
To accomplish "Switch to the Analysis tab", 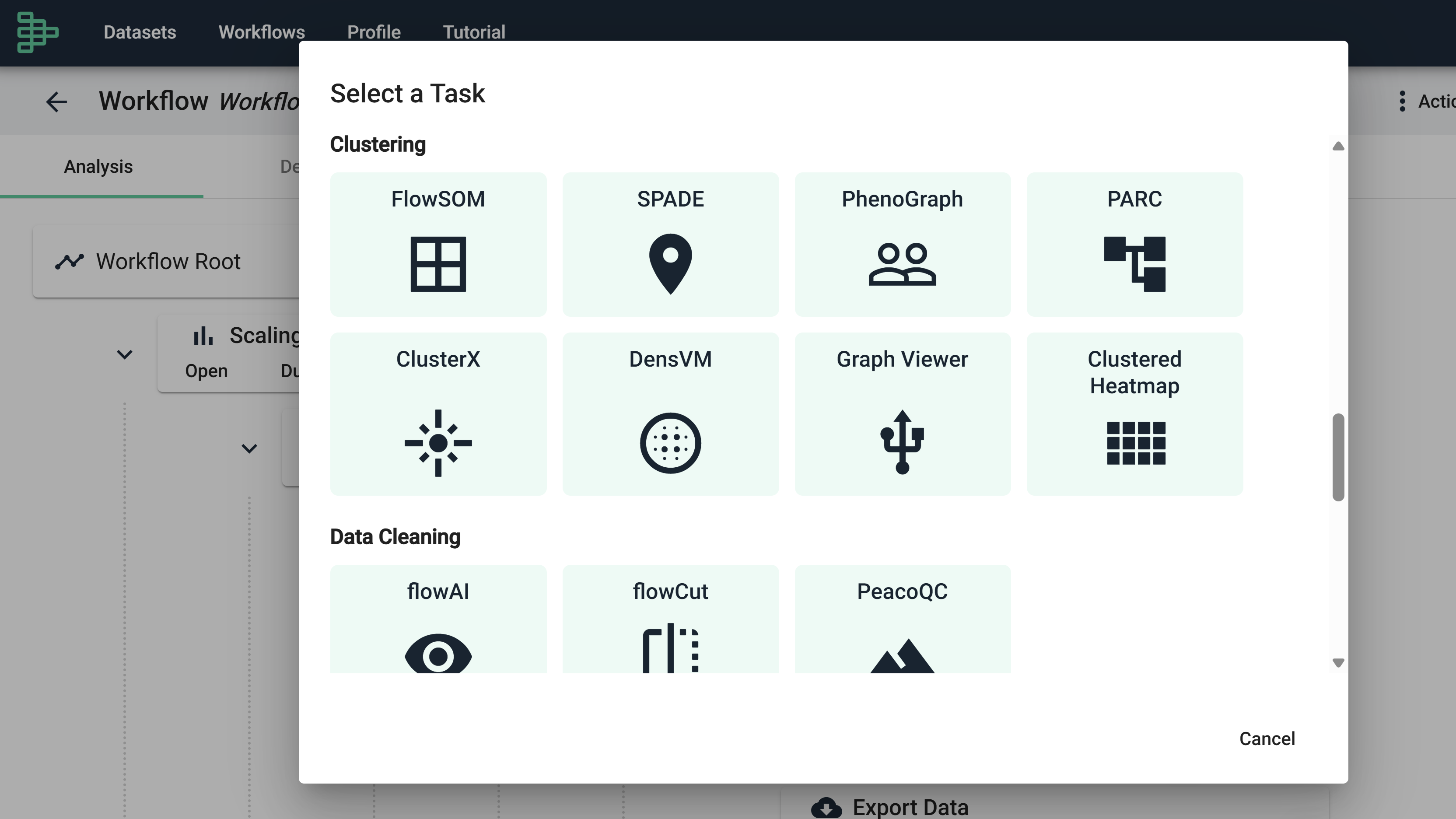I will [x=98, y=167].
